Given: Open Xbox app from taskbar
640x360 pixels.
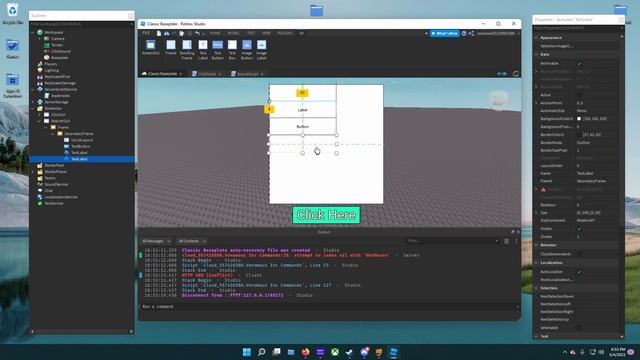Looking at the screenshot, I should point(335,352).
